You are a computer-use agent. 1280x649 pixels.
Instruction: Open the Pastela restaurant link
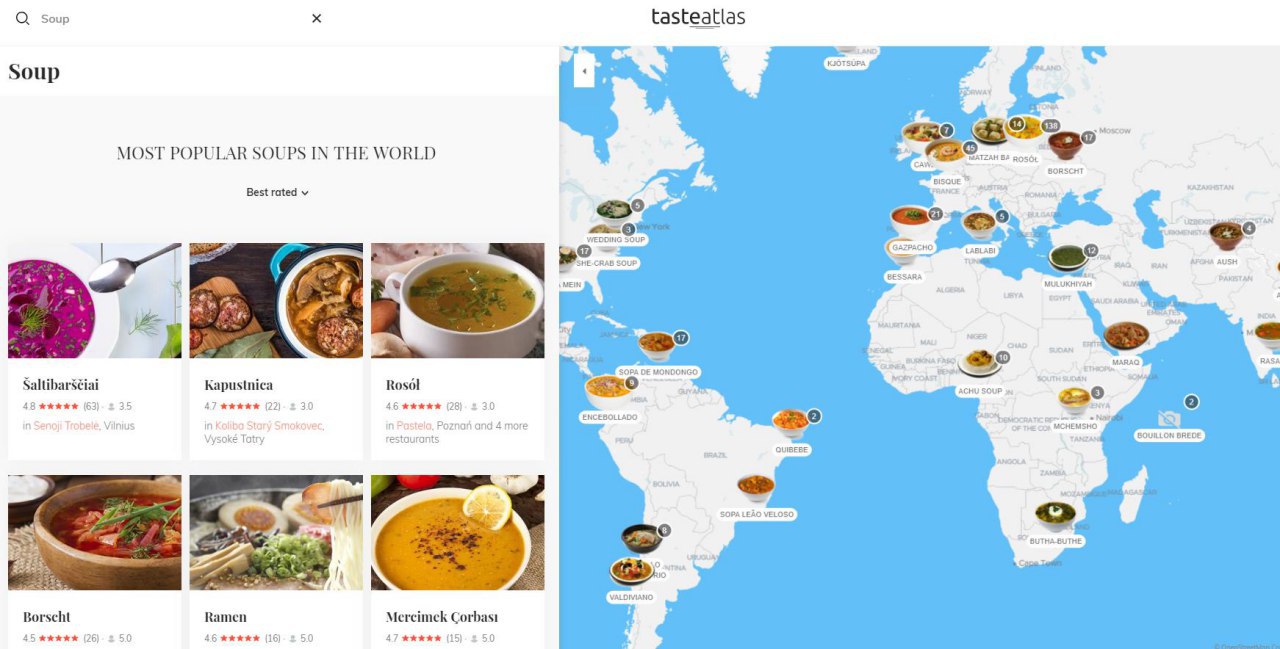coord(414,425)
